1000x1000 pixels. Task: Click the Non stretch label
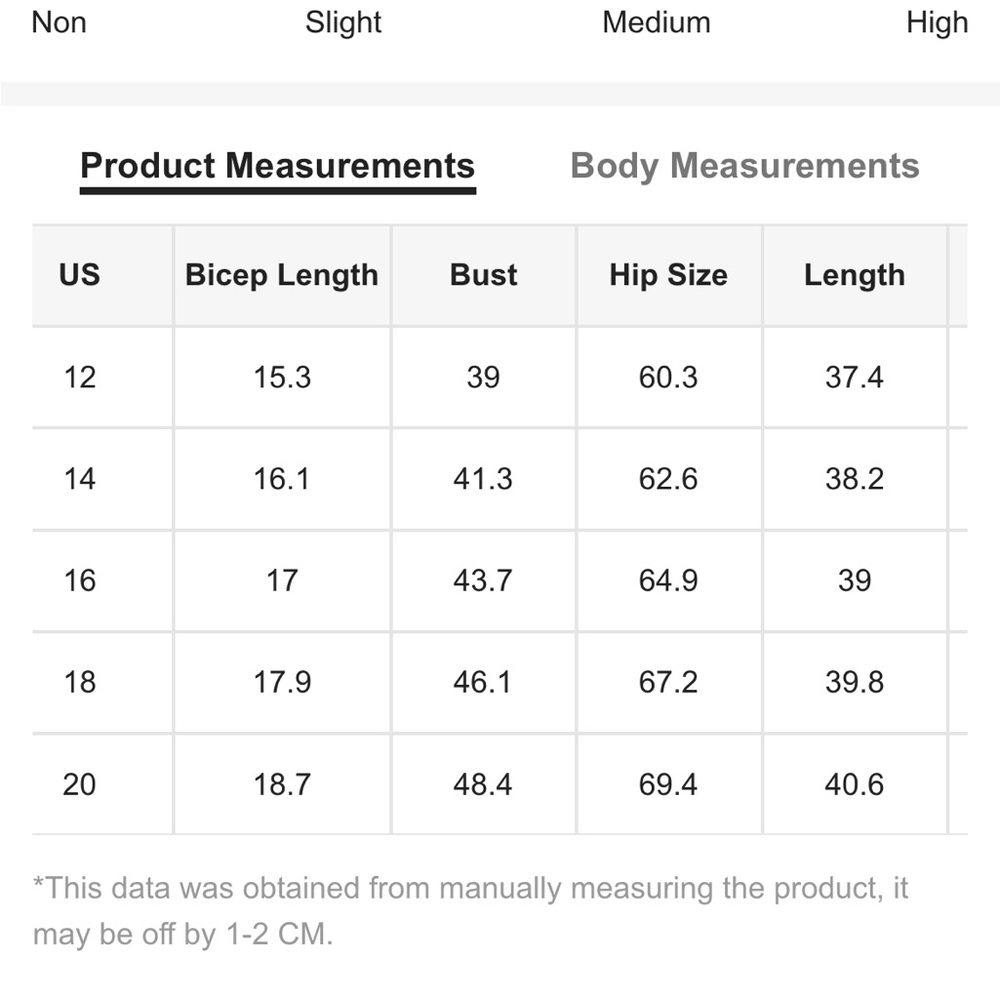coord(59,23)
